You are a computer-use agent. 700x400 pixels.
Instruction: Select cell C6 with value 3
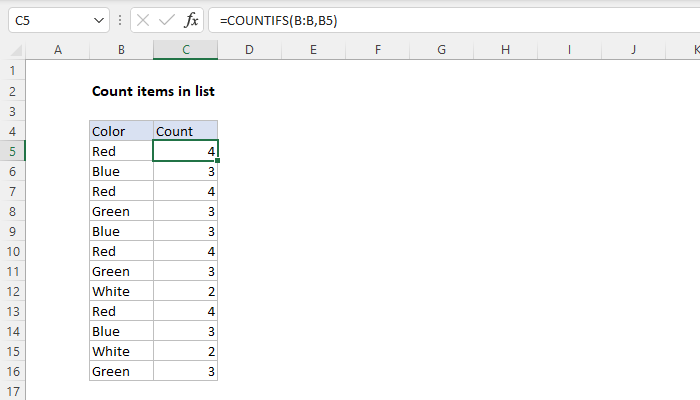click(186, 171)
